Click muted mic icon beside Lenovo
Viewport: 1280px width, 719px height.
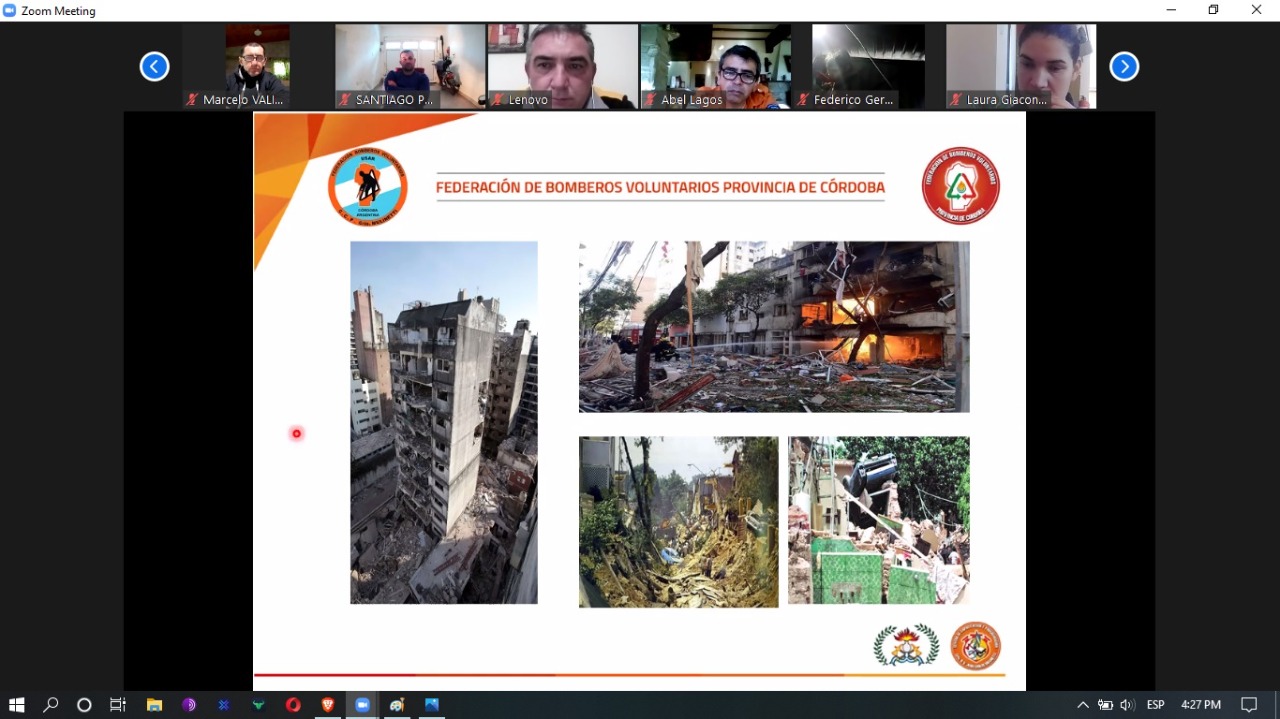coord(497,100)
